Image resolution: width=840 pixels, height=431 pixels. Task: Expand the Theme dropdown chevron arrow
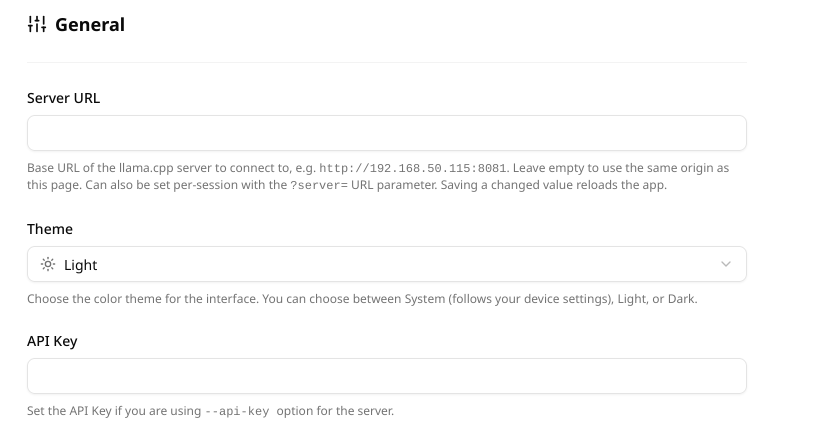point(725,264)
